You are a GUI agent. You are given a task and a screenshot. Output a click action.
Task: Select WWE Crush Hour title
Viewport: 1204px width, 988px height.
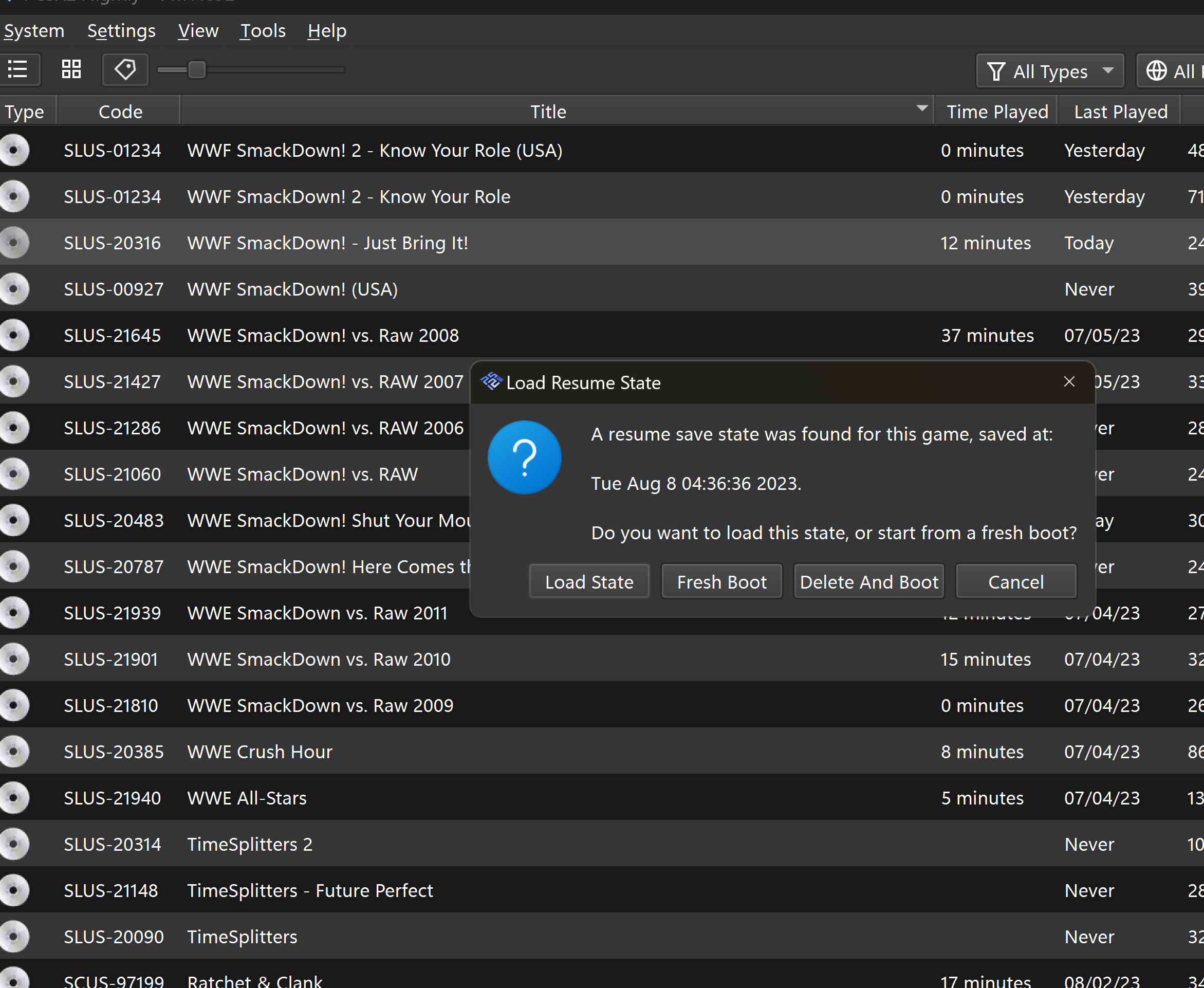(x=260, y=751)
